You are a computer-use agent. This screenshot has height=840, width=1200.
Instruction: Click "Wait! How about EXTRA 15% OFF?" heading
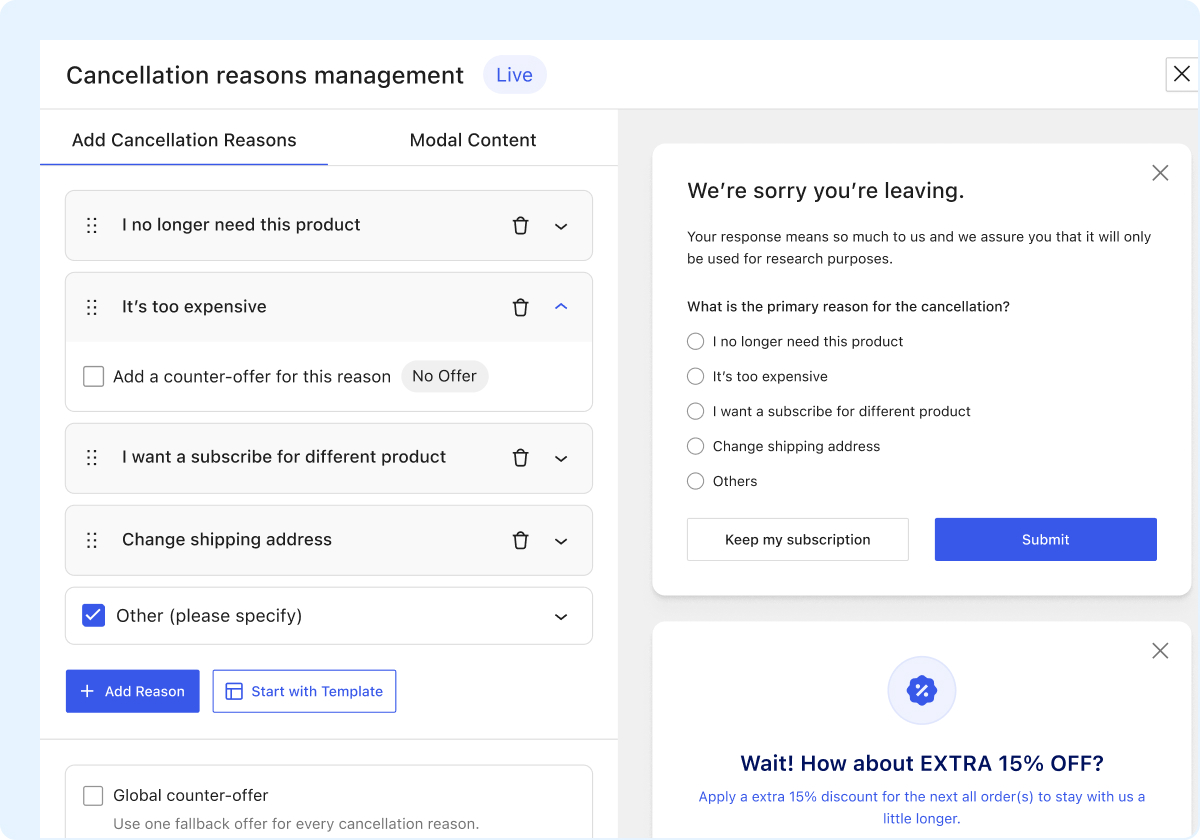[x=922, y=764]
